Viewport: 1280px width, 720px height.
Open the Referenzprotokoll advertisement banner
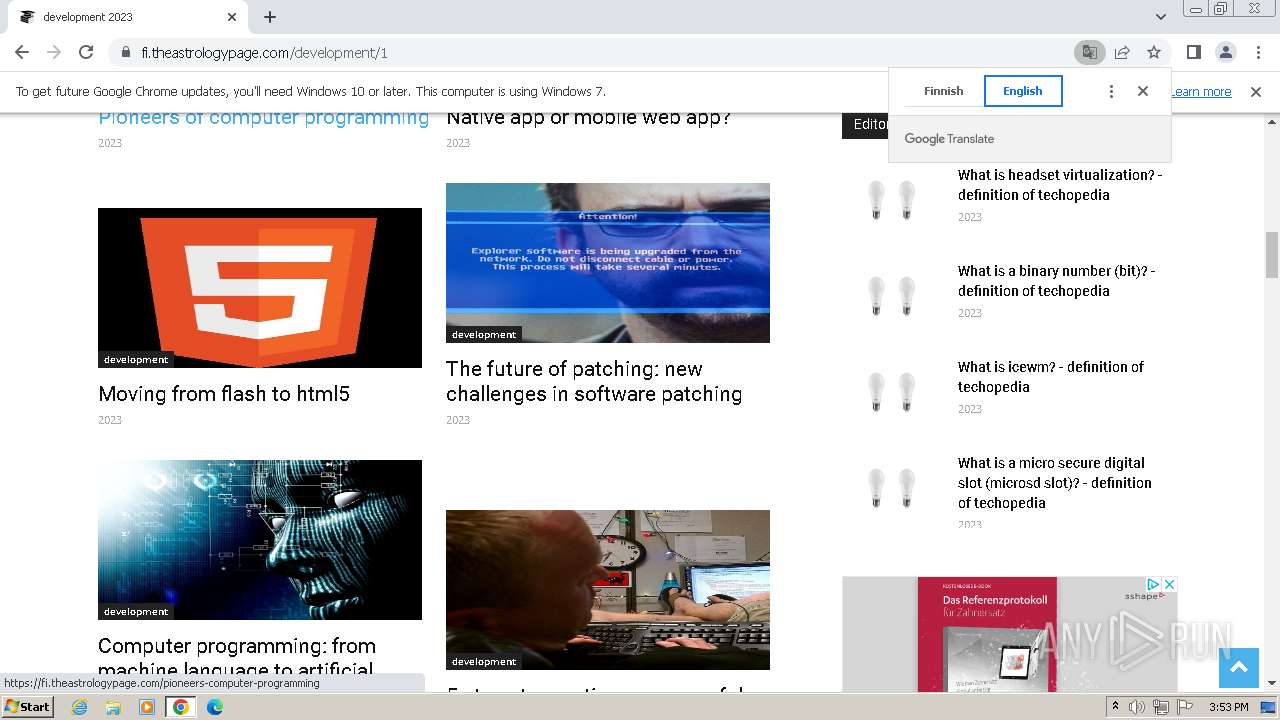(1010, 634)
